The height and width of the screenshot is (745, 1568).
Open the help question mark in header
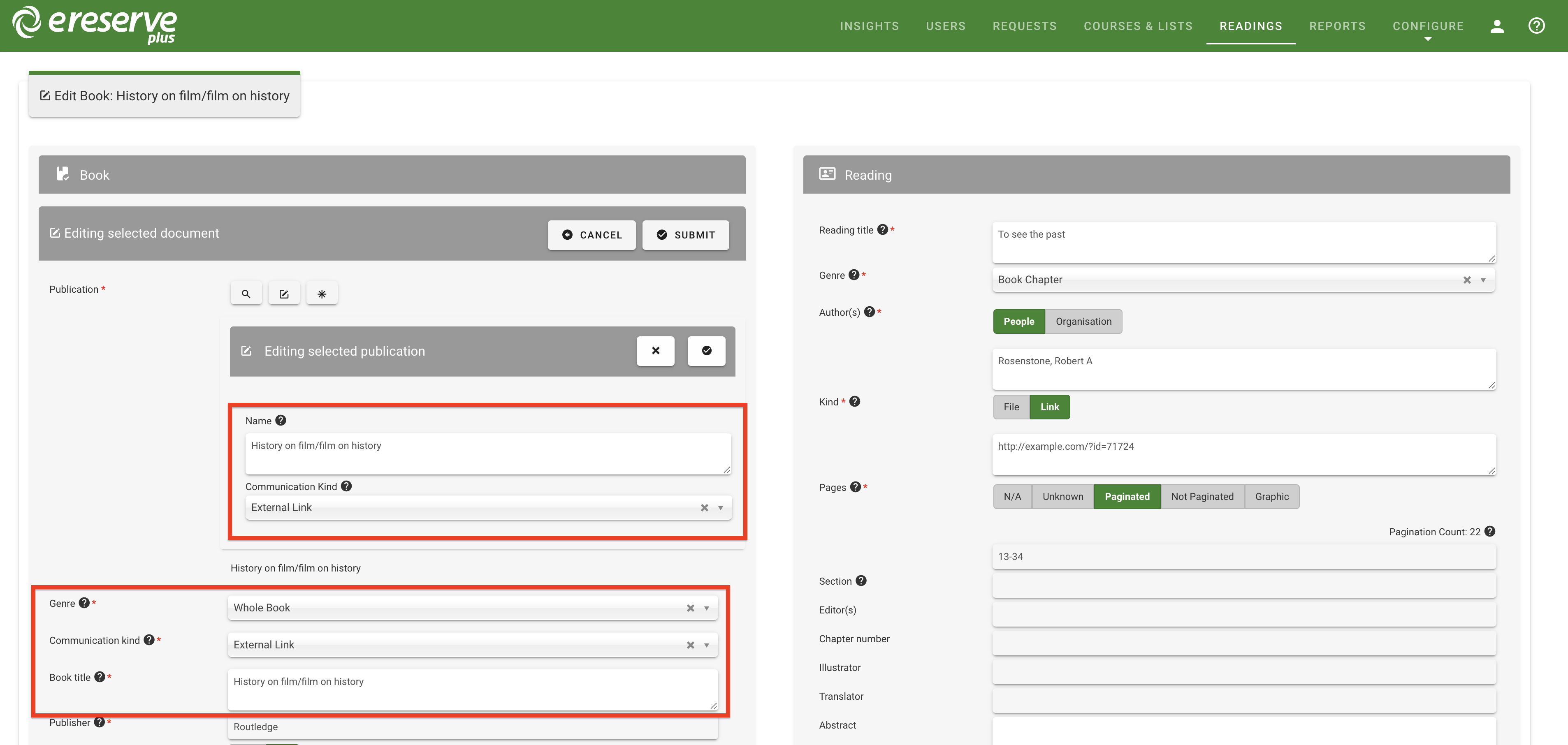coord(1536,25)
